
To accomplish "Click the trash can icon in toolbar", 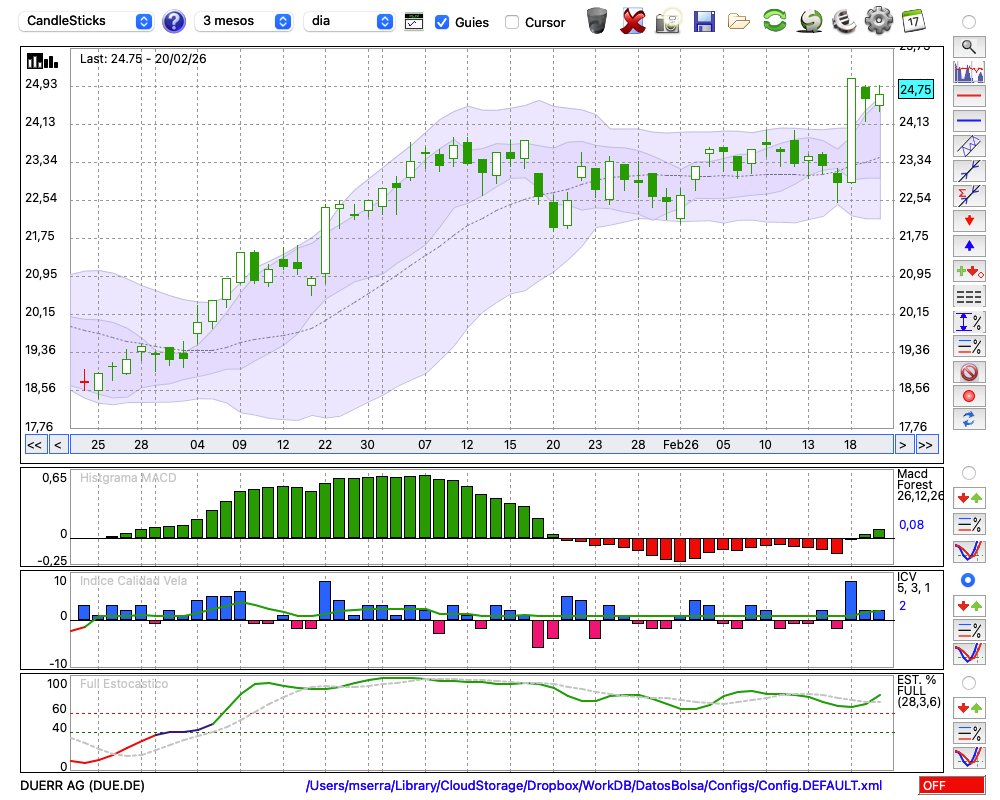I will click(x=597, y=20).
